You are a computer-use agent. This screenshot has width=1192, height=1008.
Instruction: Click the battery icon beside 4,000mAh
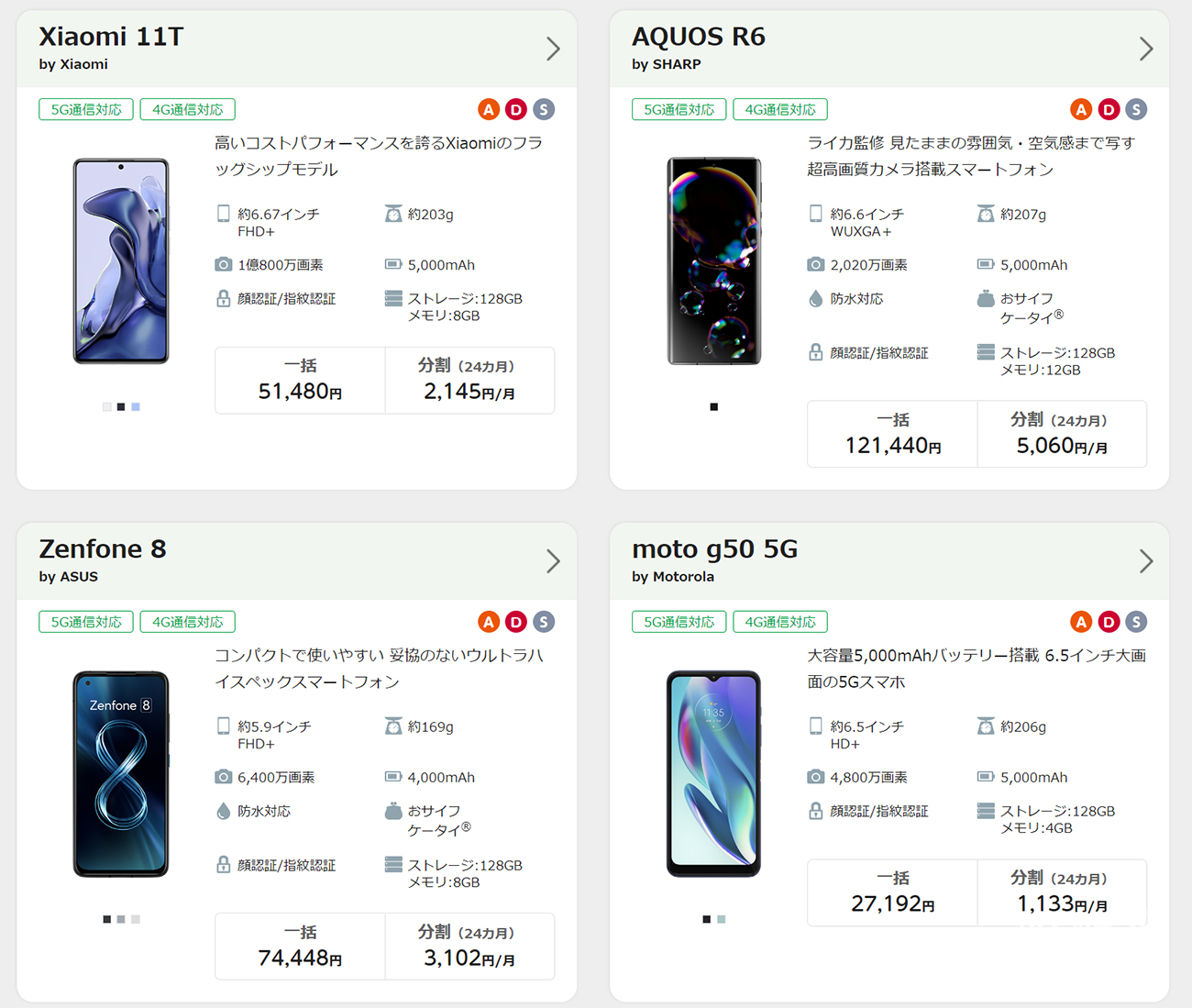tap(393, 777)
